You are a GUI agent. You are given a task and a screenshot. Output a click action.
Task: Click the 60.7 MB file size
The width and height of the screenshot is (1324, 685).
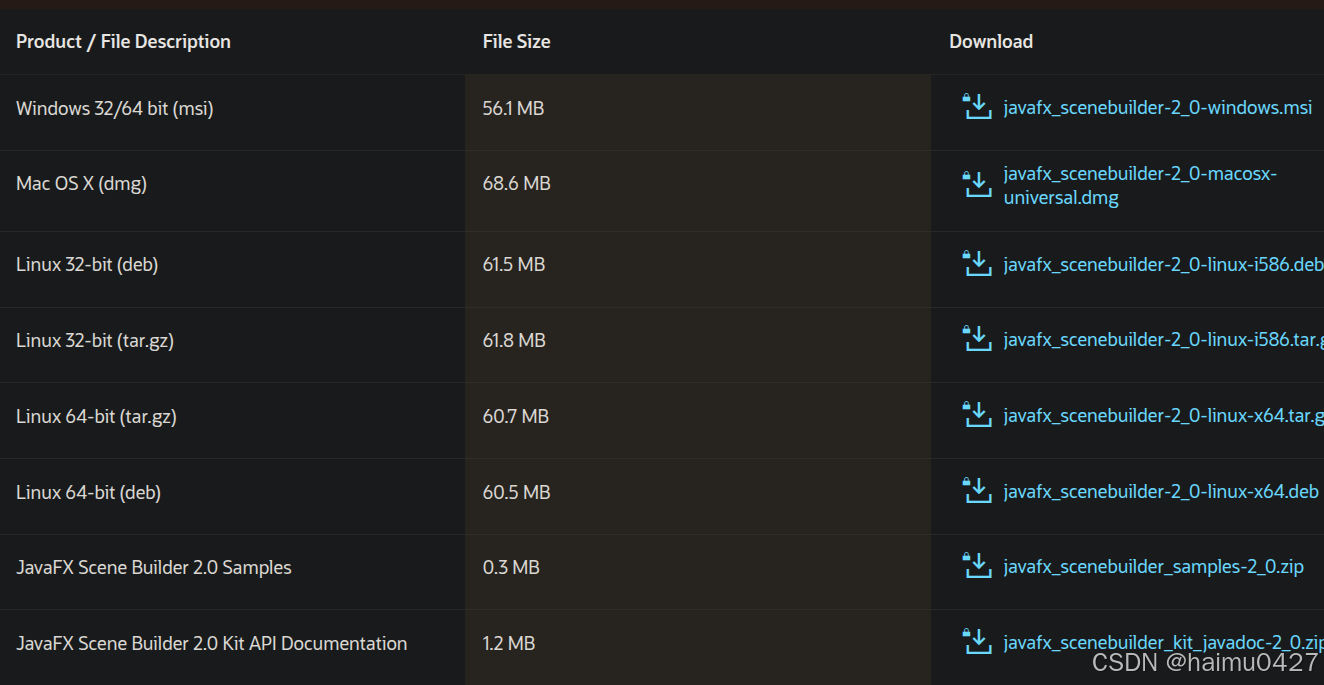click(x=516, y=417)
